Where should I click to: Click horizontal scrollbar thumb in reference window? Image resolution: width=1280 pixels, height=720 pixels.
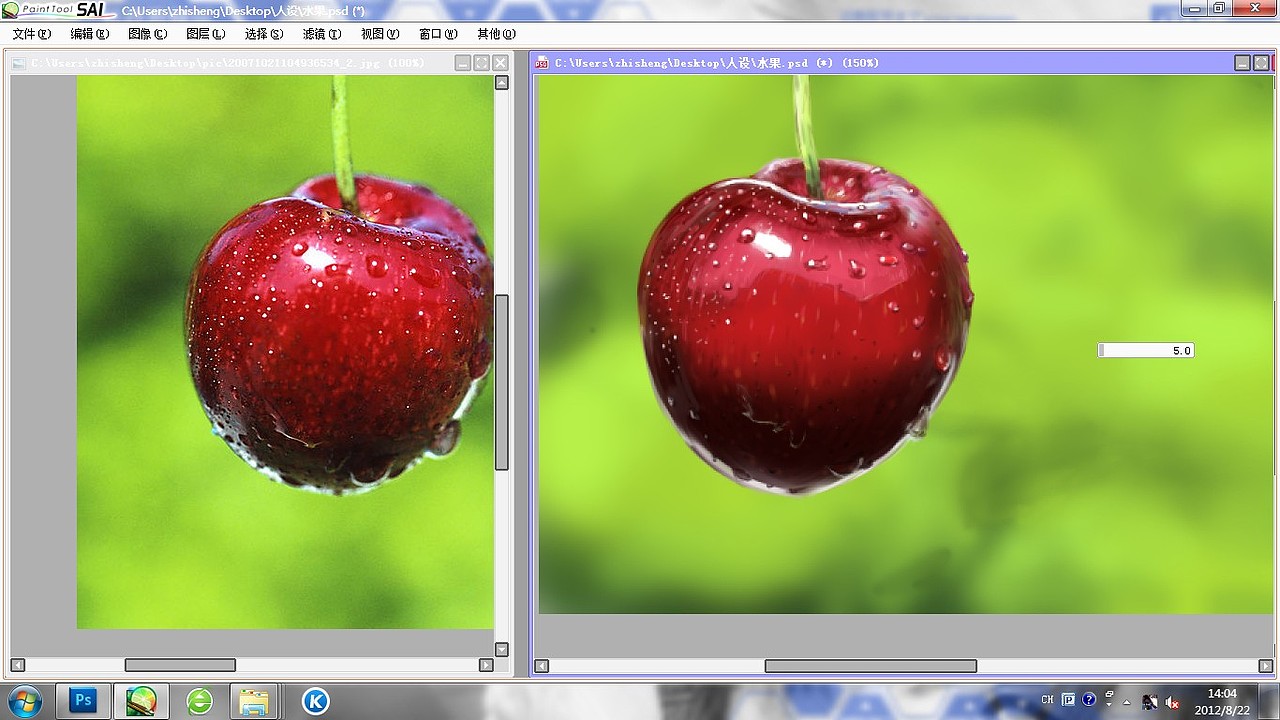point(180,665)
